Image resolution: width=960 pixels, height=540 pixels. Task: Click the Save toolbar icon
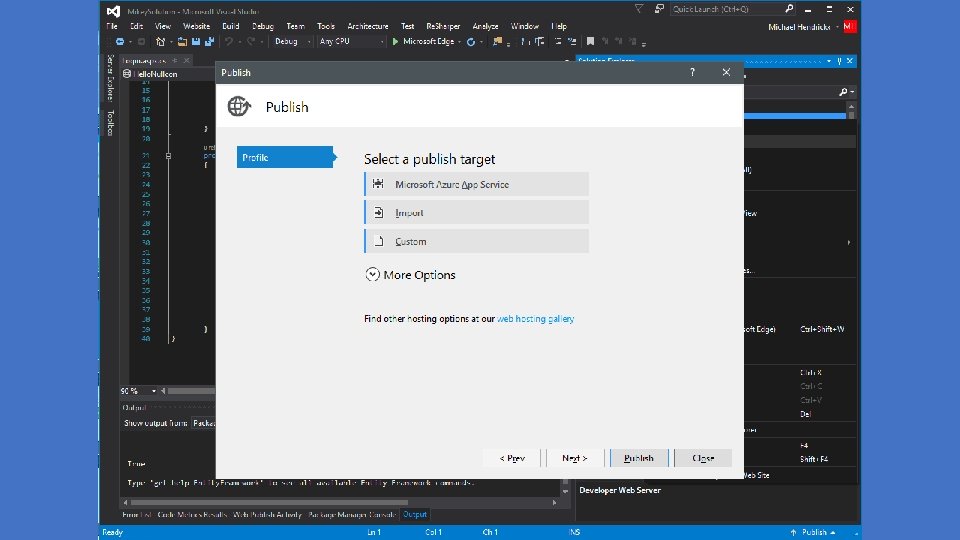click(196, 42)
